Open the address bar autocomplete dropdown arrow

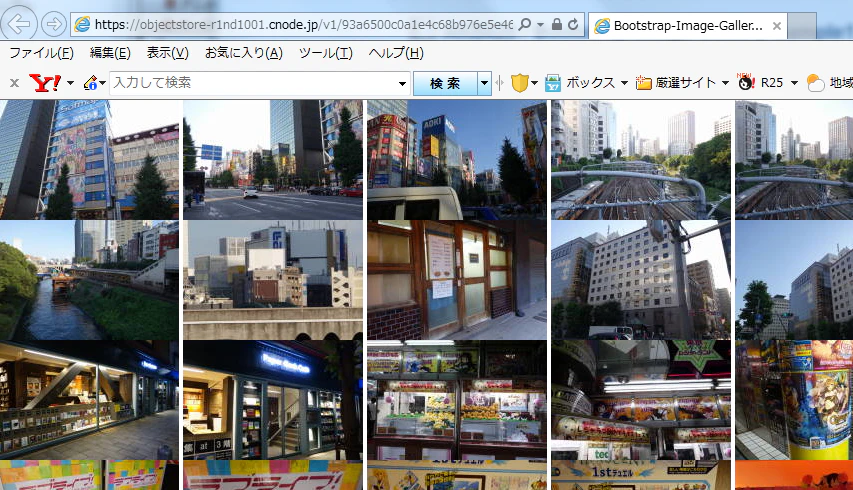[x=540, y=24]
